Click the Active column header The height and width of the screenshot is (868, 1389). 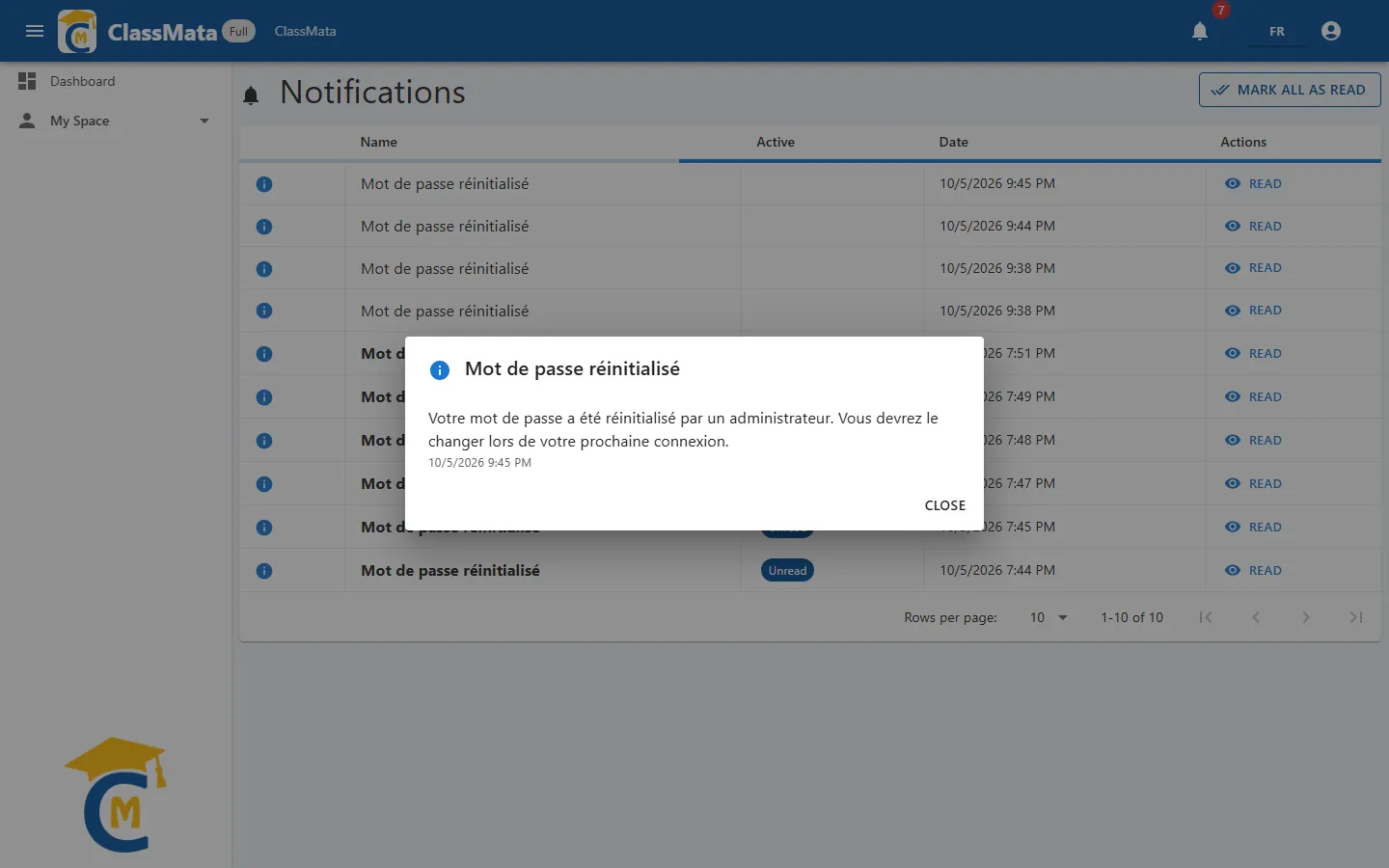(776, 142)
